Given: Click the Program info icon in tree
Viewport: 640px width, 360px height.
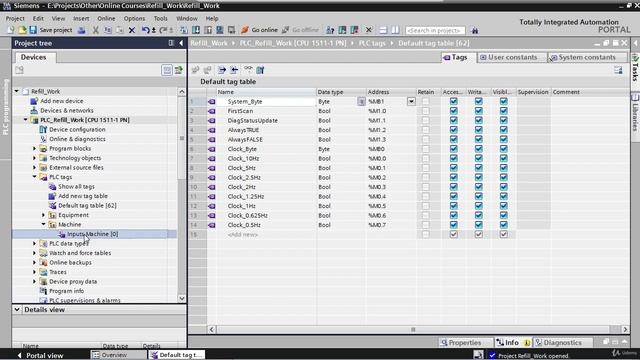Looking at the screenshot, I should [x=43, y=291].
